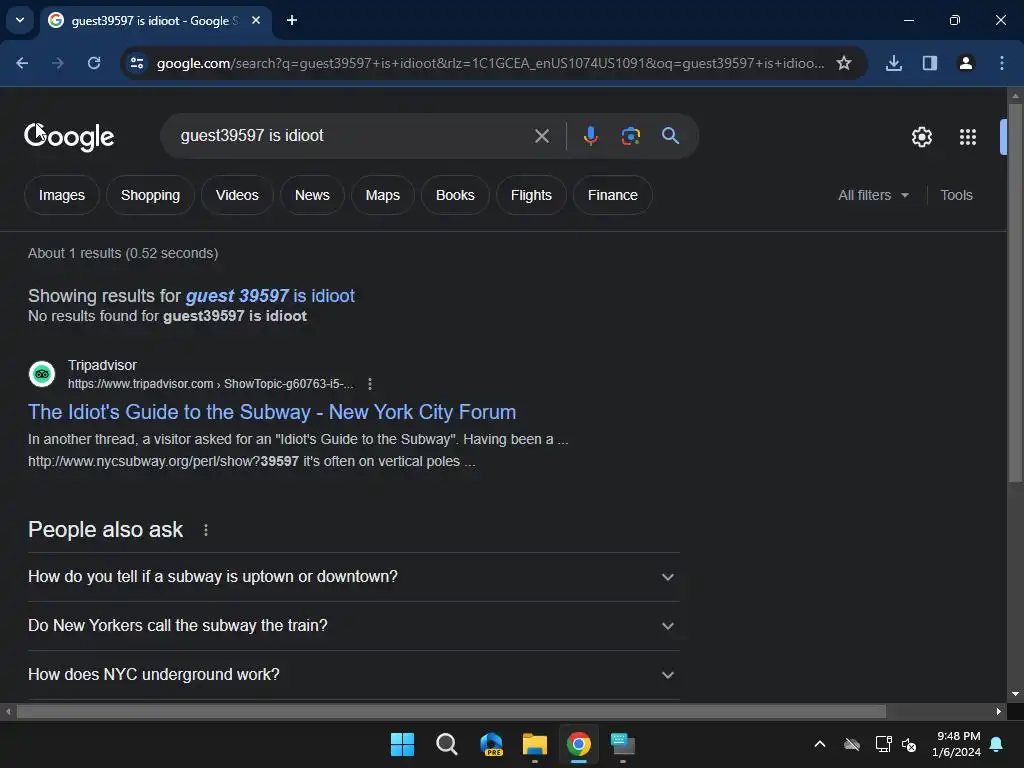Viewport: 1024px width, 768px height.
Task: Select the google.com address bar URL
Action: click(x=490, y=63)
